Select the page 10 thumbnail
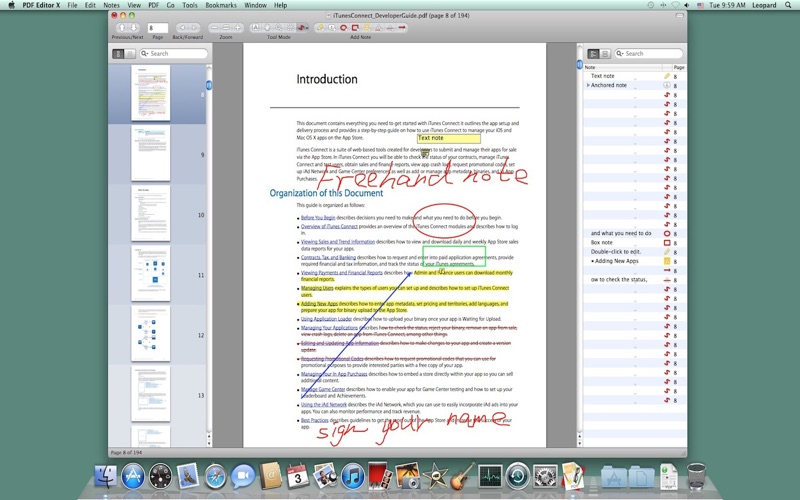The image size is (800, 500). pos(151,213)
